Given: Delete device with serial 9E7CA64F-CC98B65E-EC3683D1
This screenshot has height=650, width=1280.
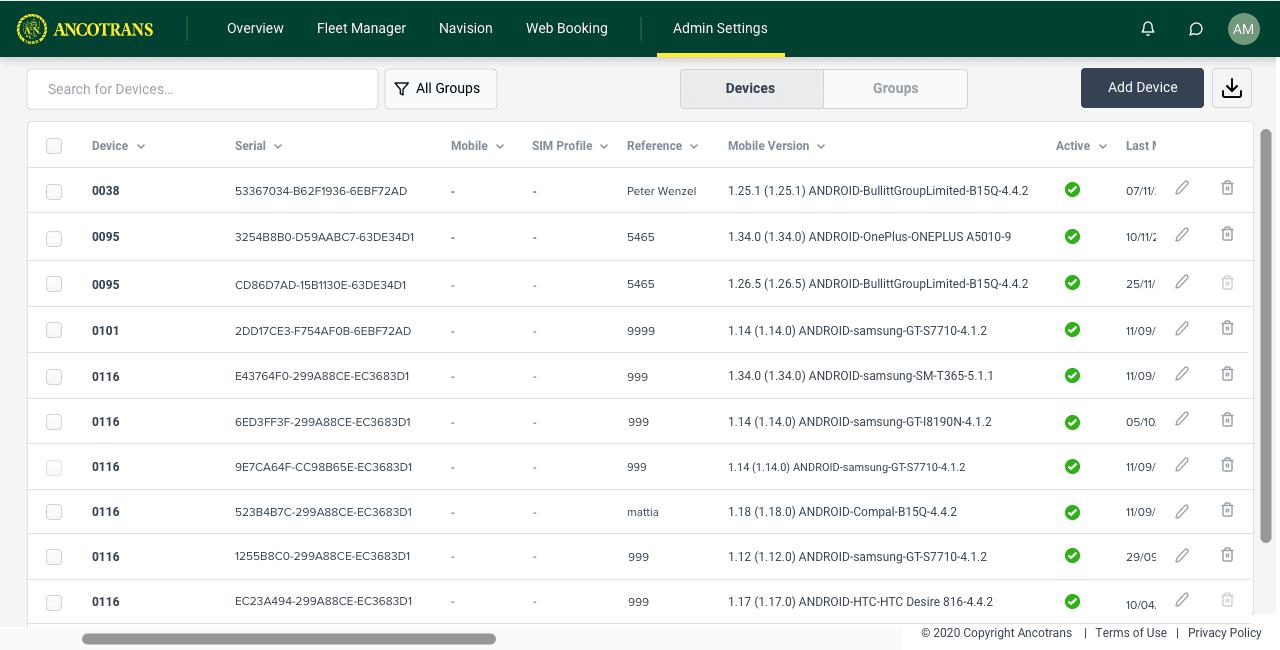Looking at the screenshot, I should pos(1227,464).
